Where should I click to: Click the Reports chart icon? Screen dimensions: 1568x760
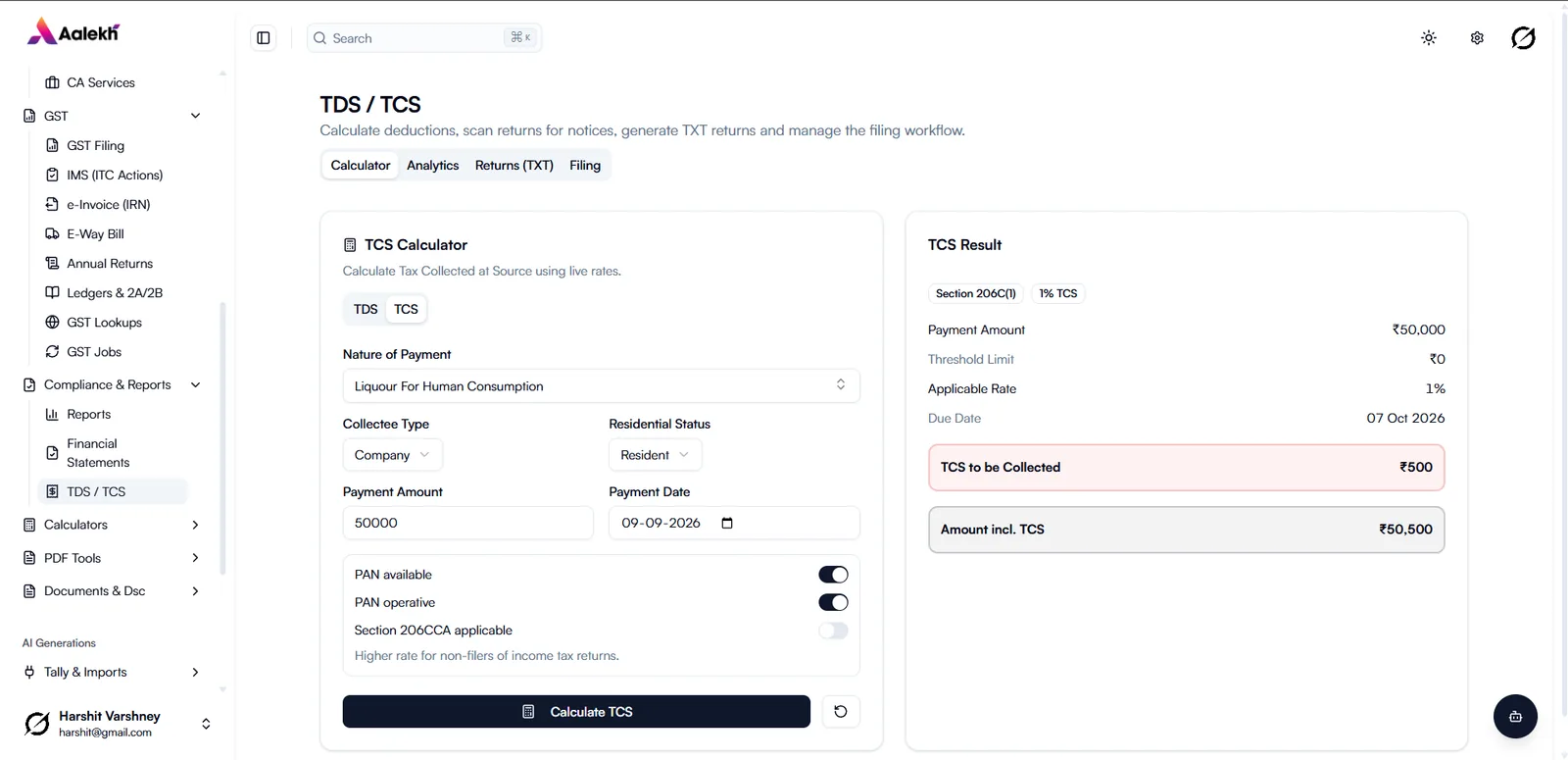click(x=53, y=414)
